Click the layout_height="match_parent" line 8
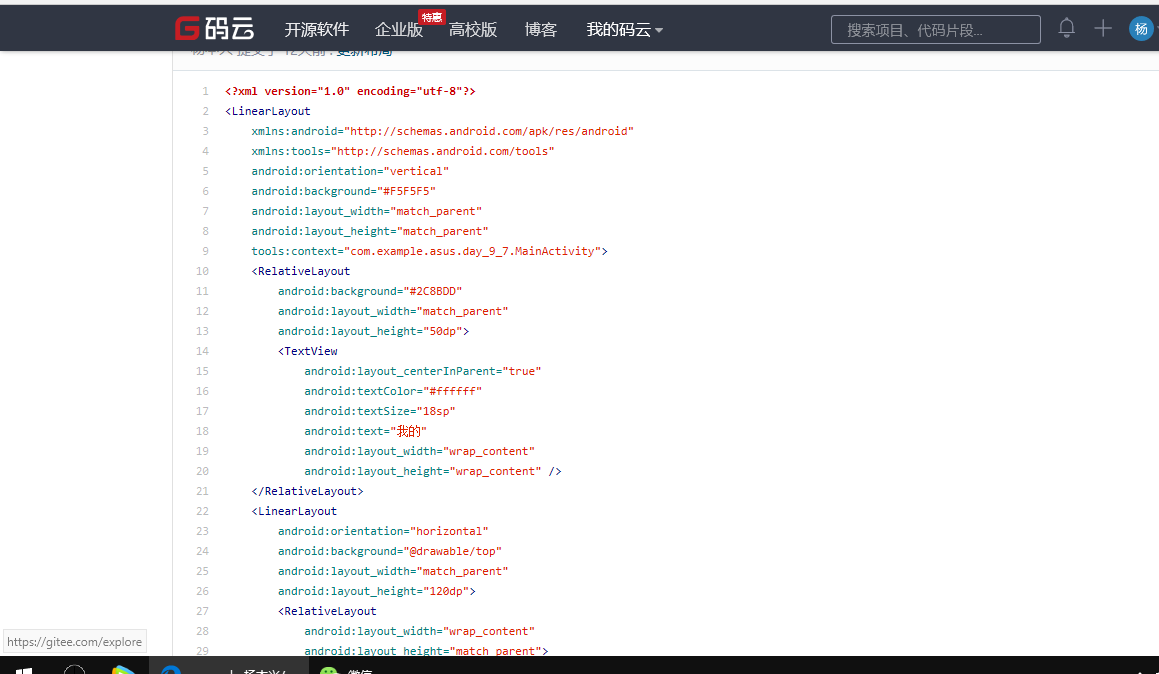 point(370,231)
